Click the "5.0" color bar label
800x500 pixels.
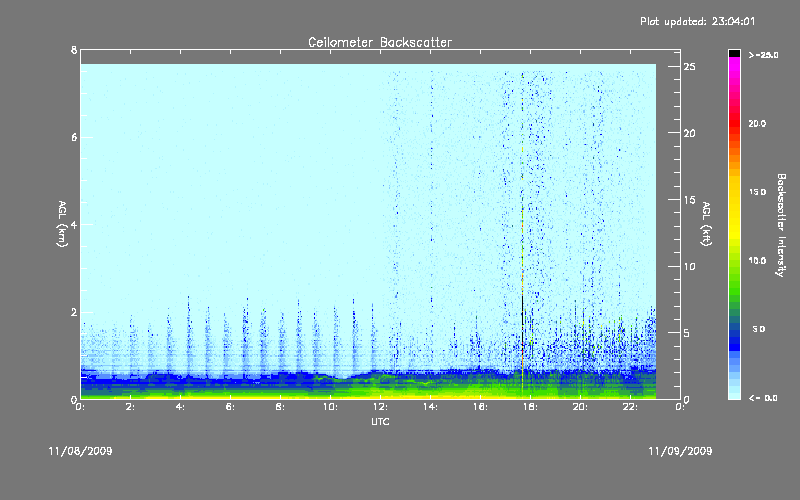[x=759, y=329]
